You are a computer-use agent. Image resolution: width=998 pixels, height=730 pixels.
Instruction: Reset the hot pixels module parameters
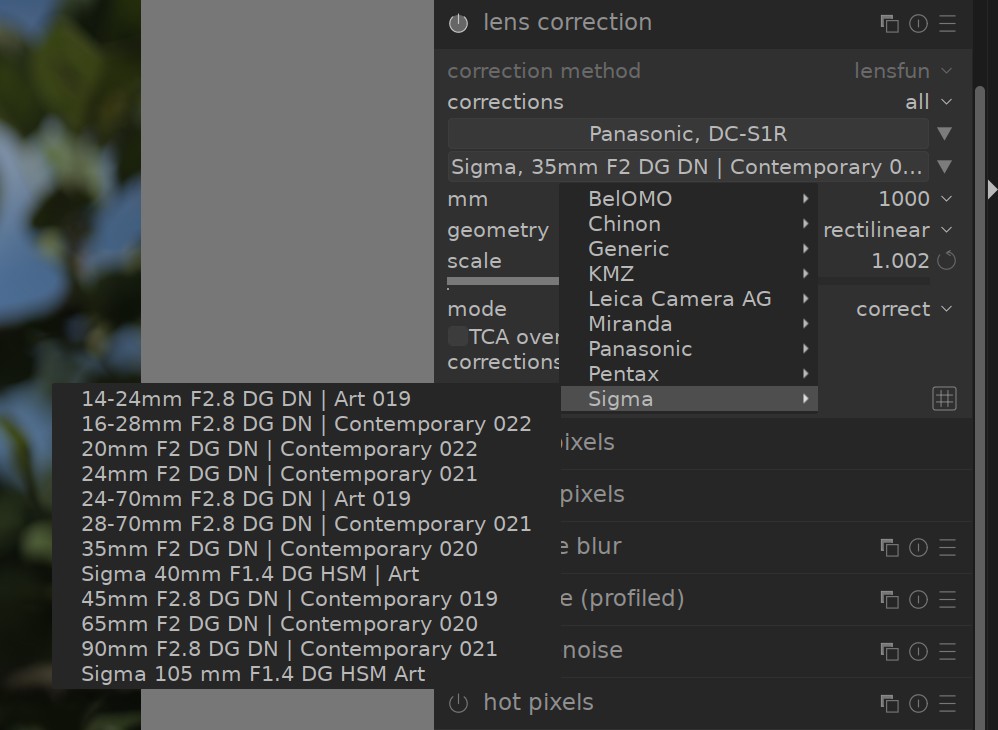918,703
